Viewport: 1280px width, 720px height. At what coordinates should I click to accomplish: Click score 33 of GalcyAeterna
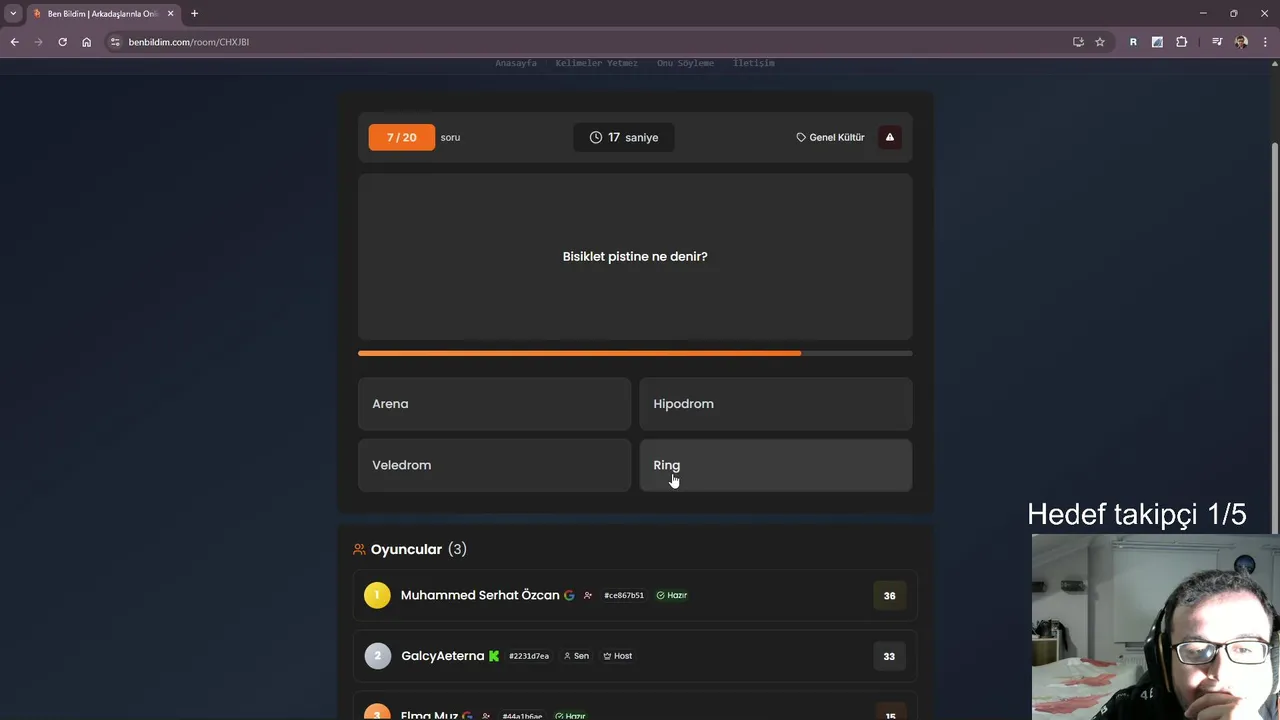[x=890, y=656]
